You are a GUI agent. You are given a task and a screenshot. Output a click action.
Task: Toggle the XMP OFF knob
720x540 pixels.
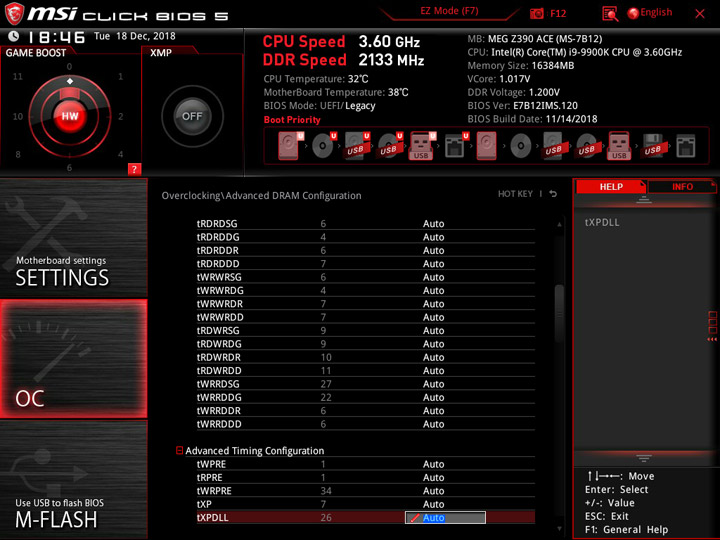[192, 116]
